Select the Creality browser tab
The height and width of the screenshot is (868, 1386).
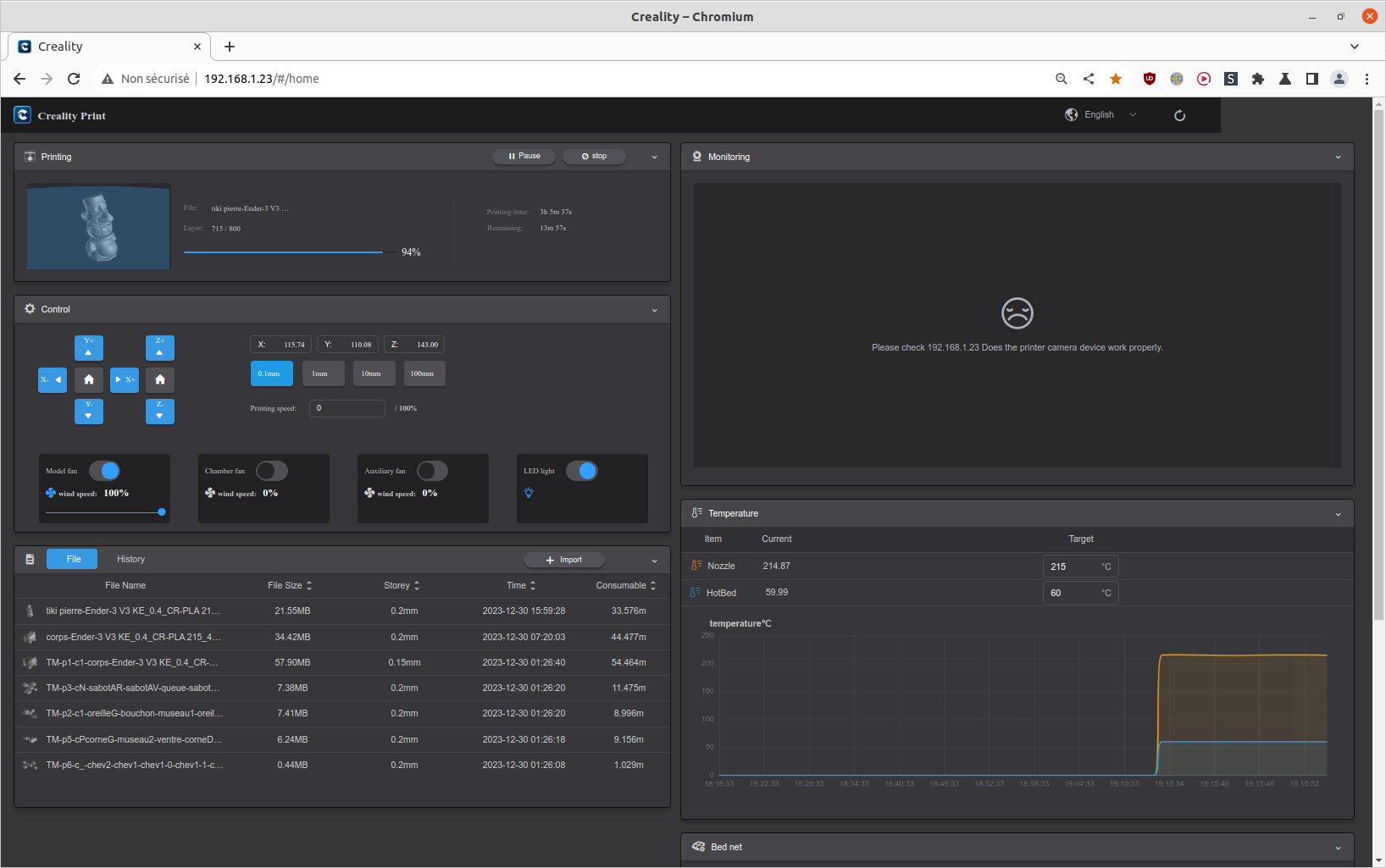pyautogui.click(x=108, y=47)
